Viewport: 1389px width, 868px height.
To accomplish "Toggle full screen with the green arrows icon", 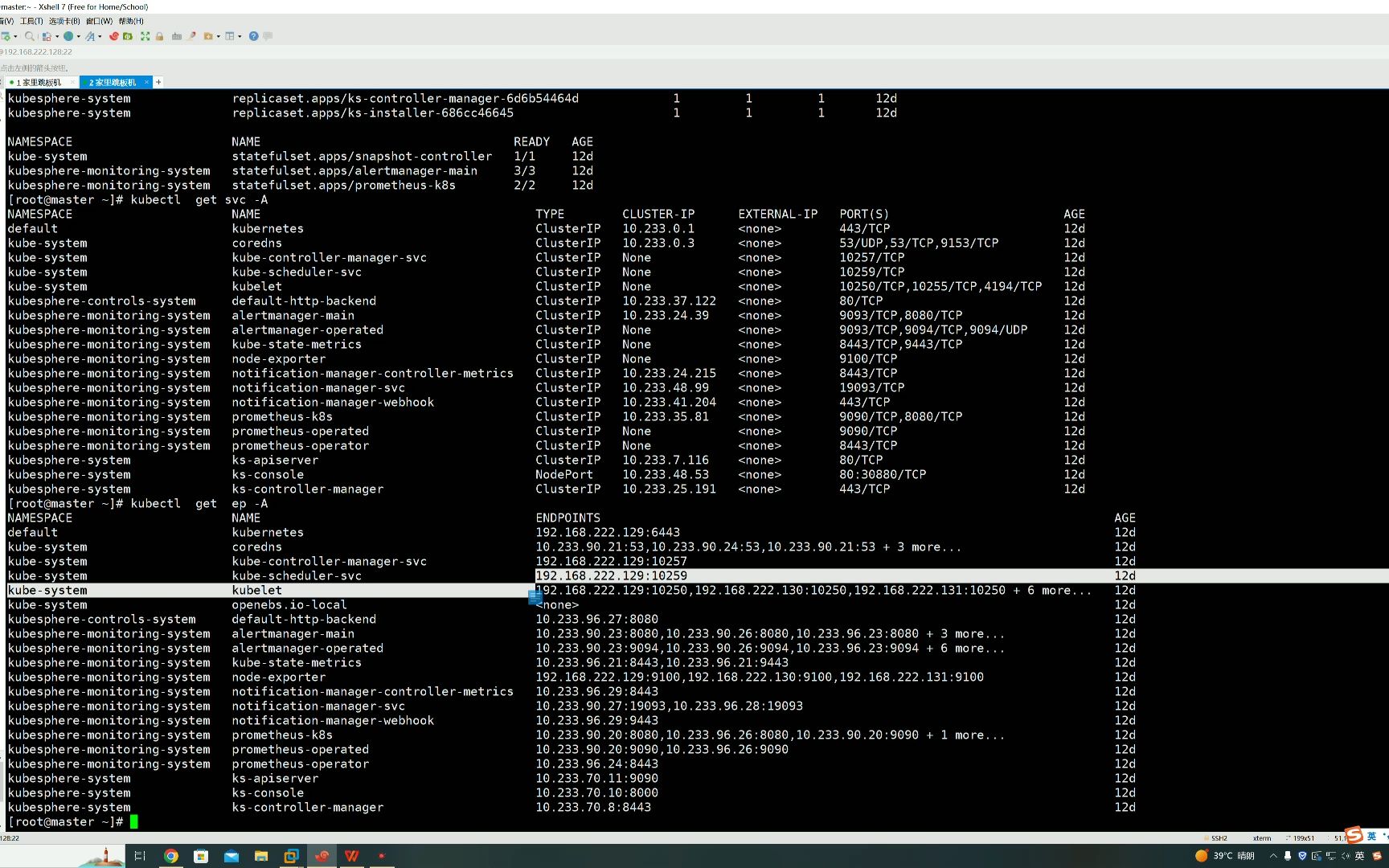I will pyautogui.click(x=145, y=36).
